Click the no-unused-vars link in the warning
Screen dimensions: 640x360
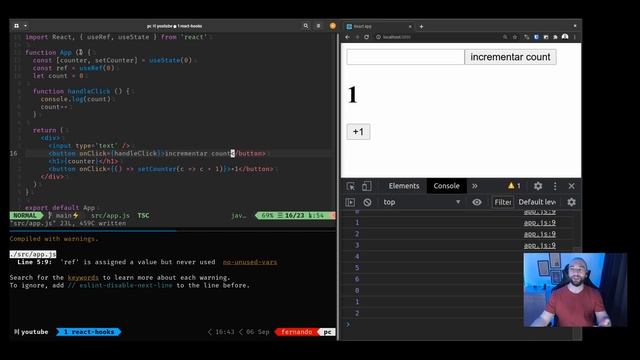[250, 262]
